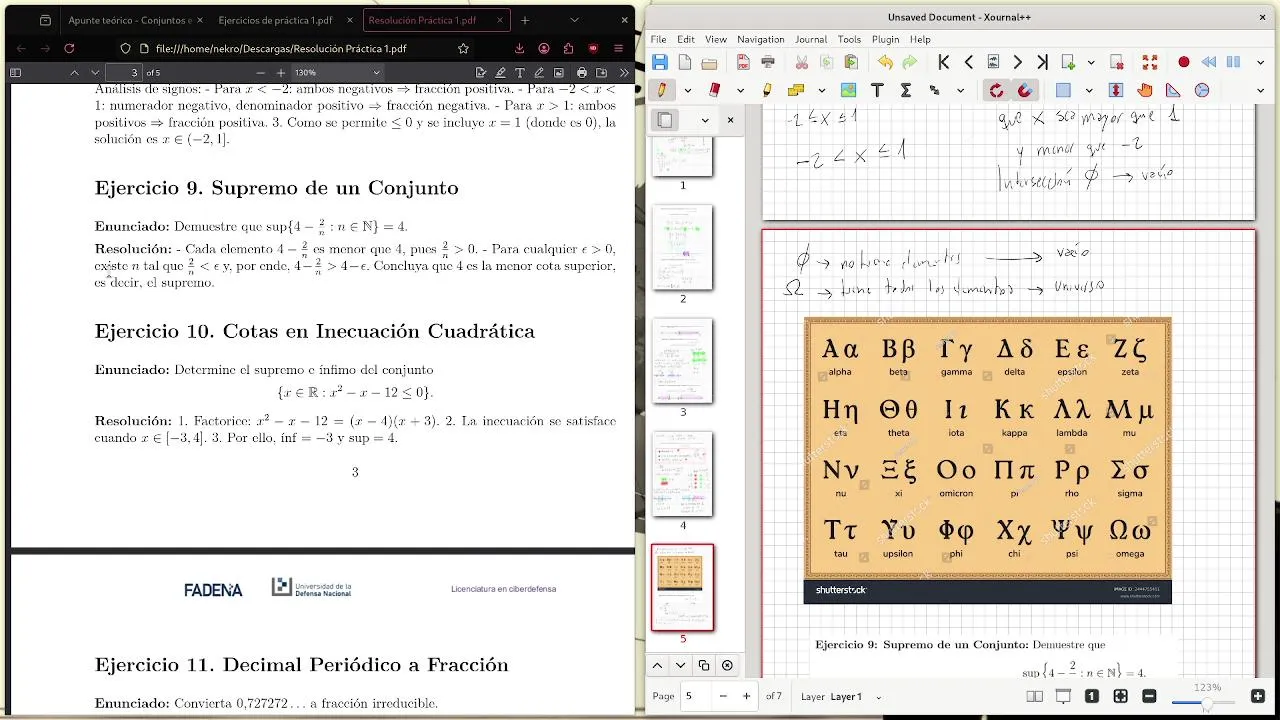This screenshot has width=1280, height=720.
Task: Start audio recording with red dot
Action: pos(1184,62)
